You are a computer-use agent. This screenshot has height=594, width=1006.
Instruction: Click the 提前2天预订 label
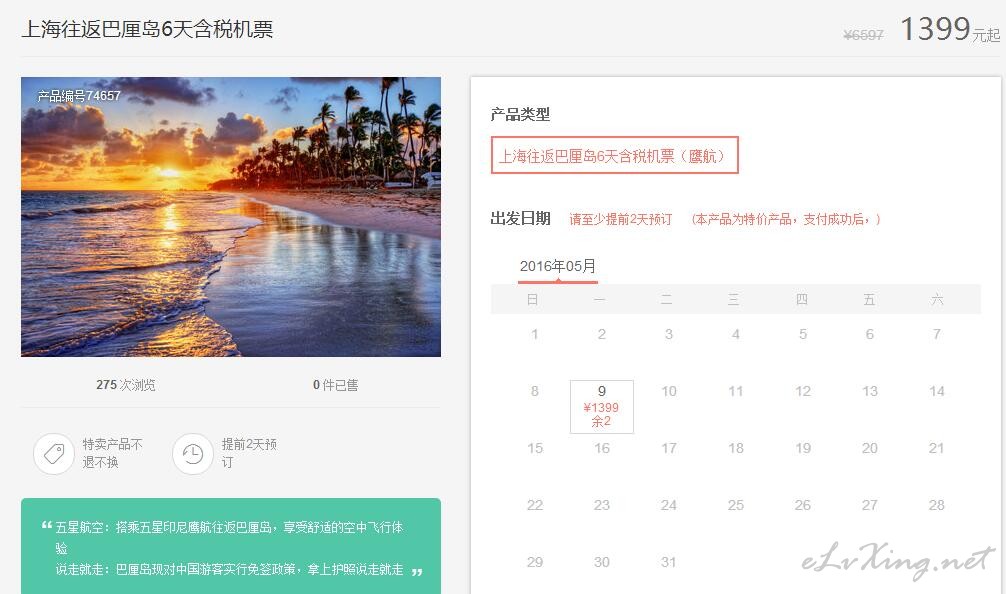pos(249,453)
